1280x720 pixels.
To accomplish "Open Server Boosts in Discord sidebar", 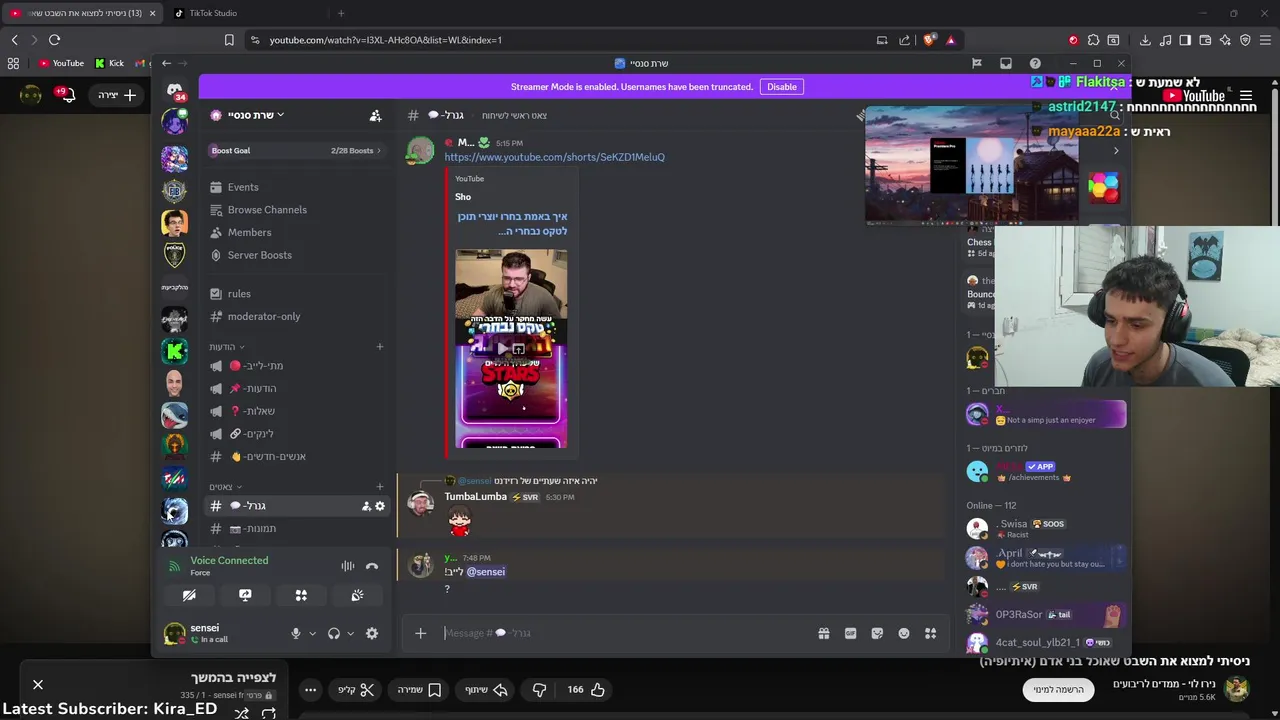I will click(296, 255).
